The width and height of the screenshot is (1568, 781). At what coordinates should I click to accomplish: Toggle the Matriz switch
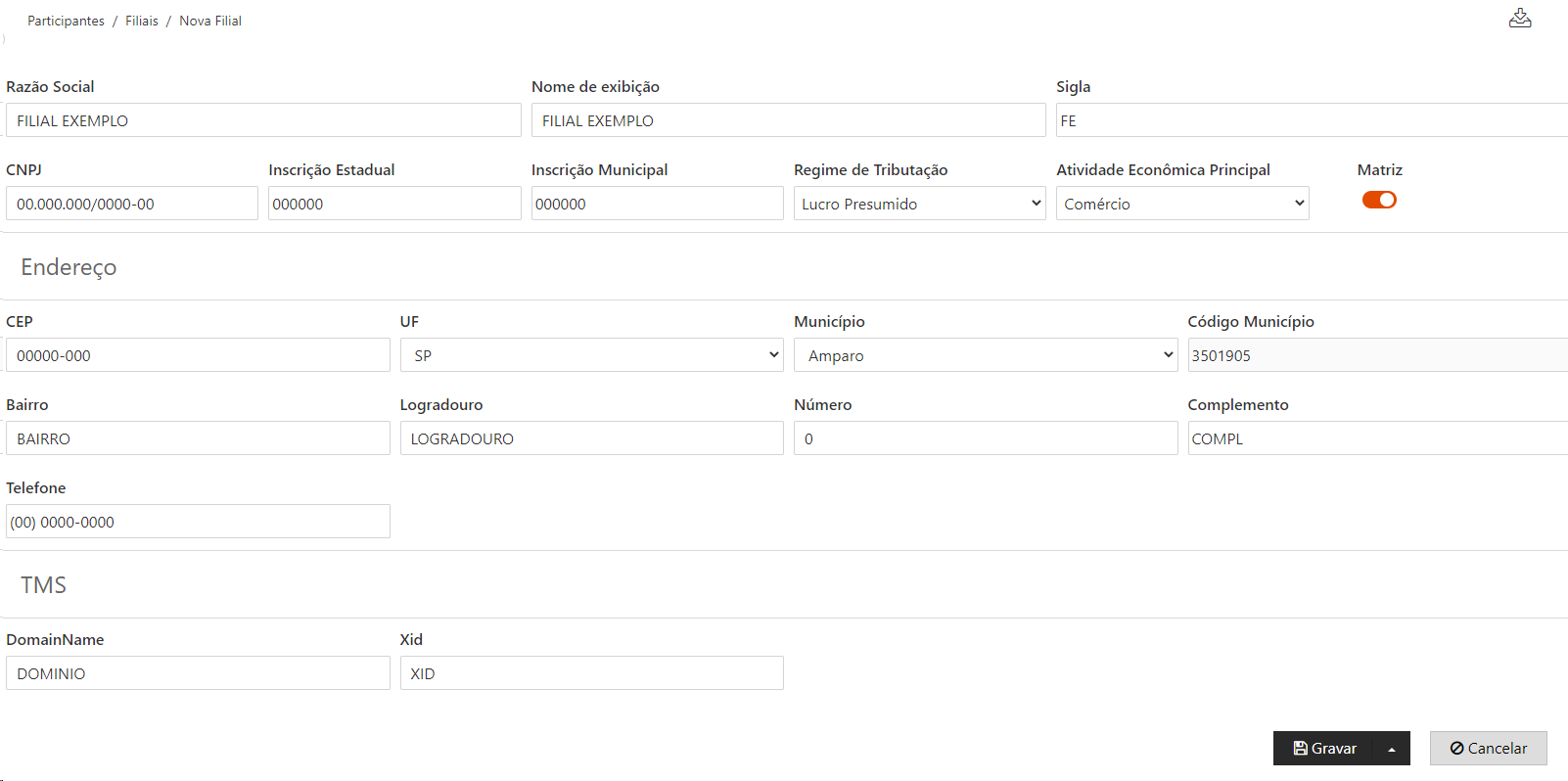pyautogui.click(x=1379, y=200)
